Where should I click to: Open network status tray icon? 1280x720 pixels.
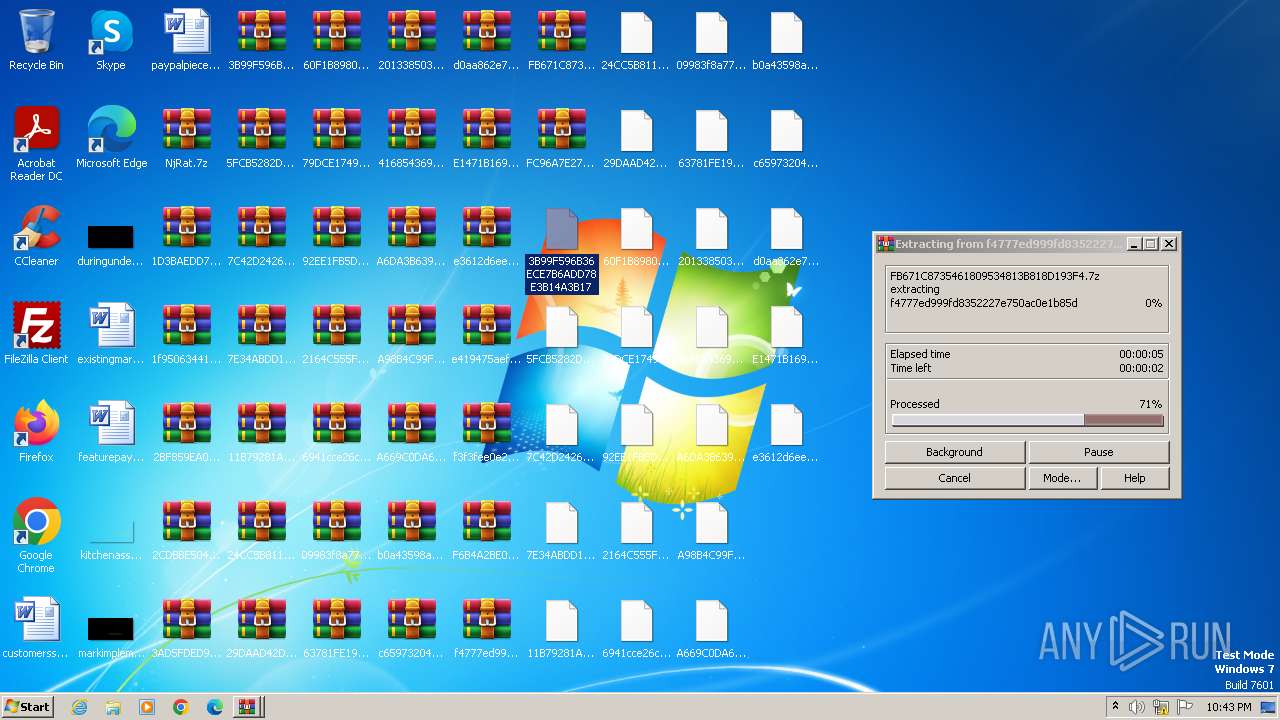pyautogui.click(x=1161, y=707)
